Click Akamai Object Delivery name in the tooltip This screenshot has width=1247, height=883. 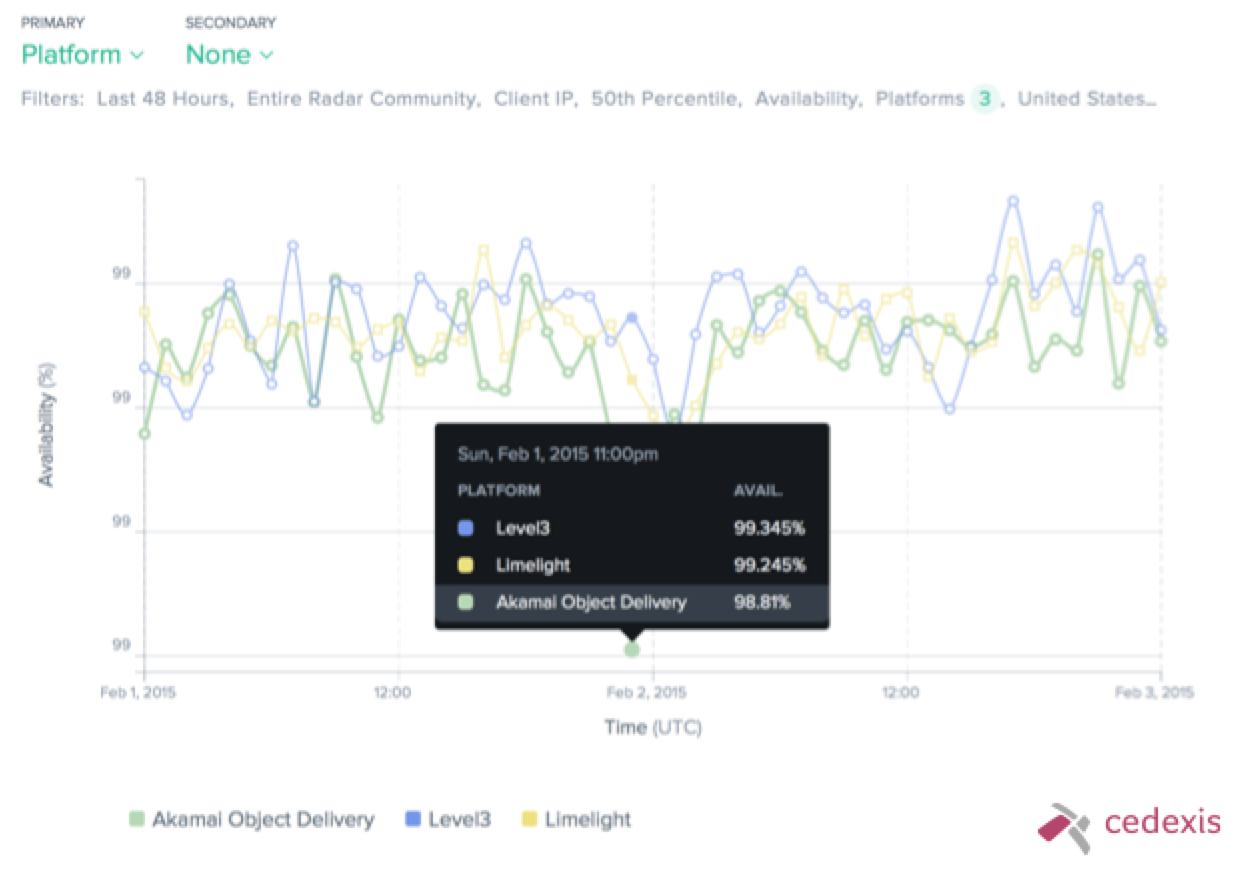pos(591,602)
